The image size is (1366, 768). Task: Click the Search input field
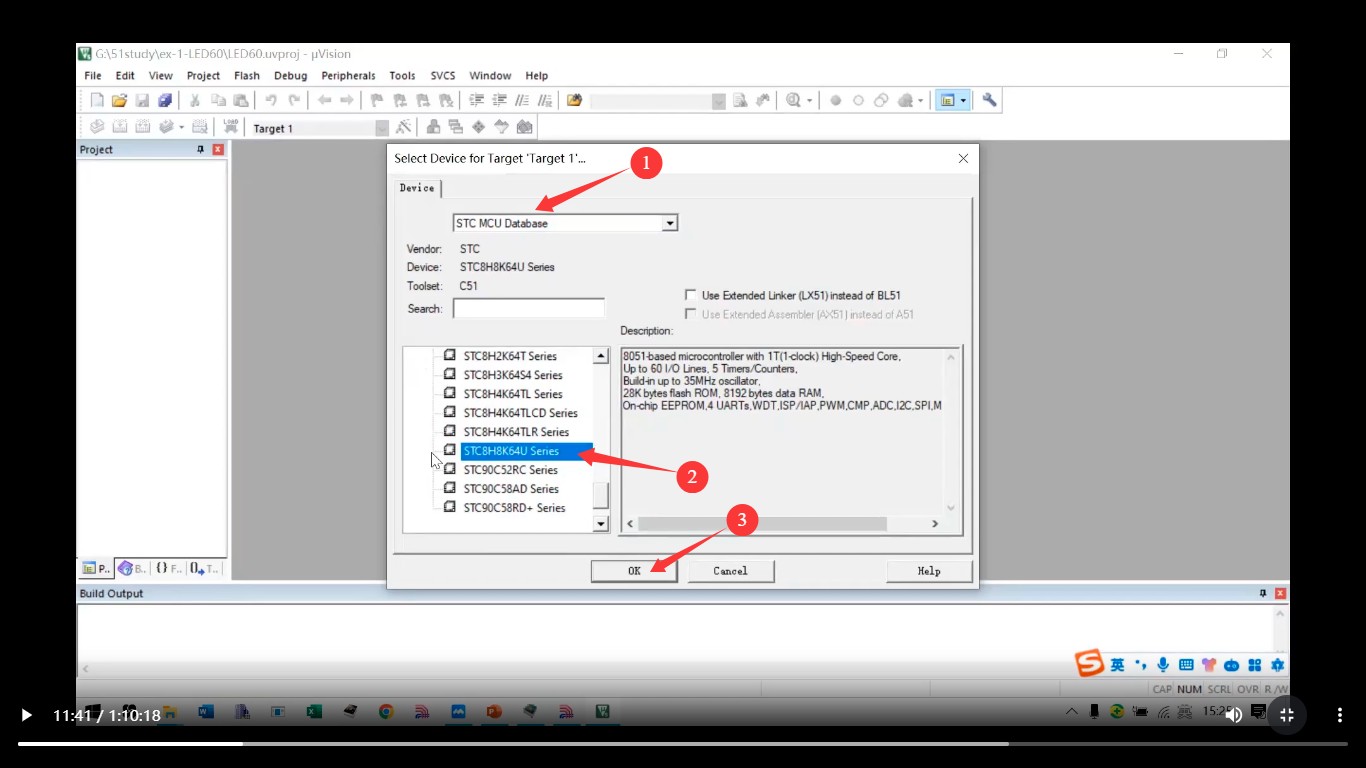528,309
